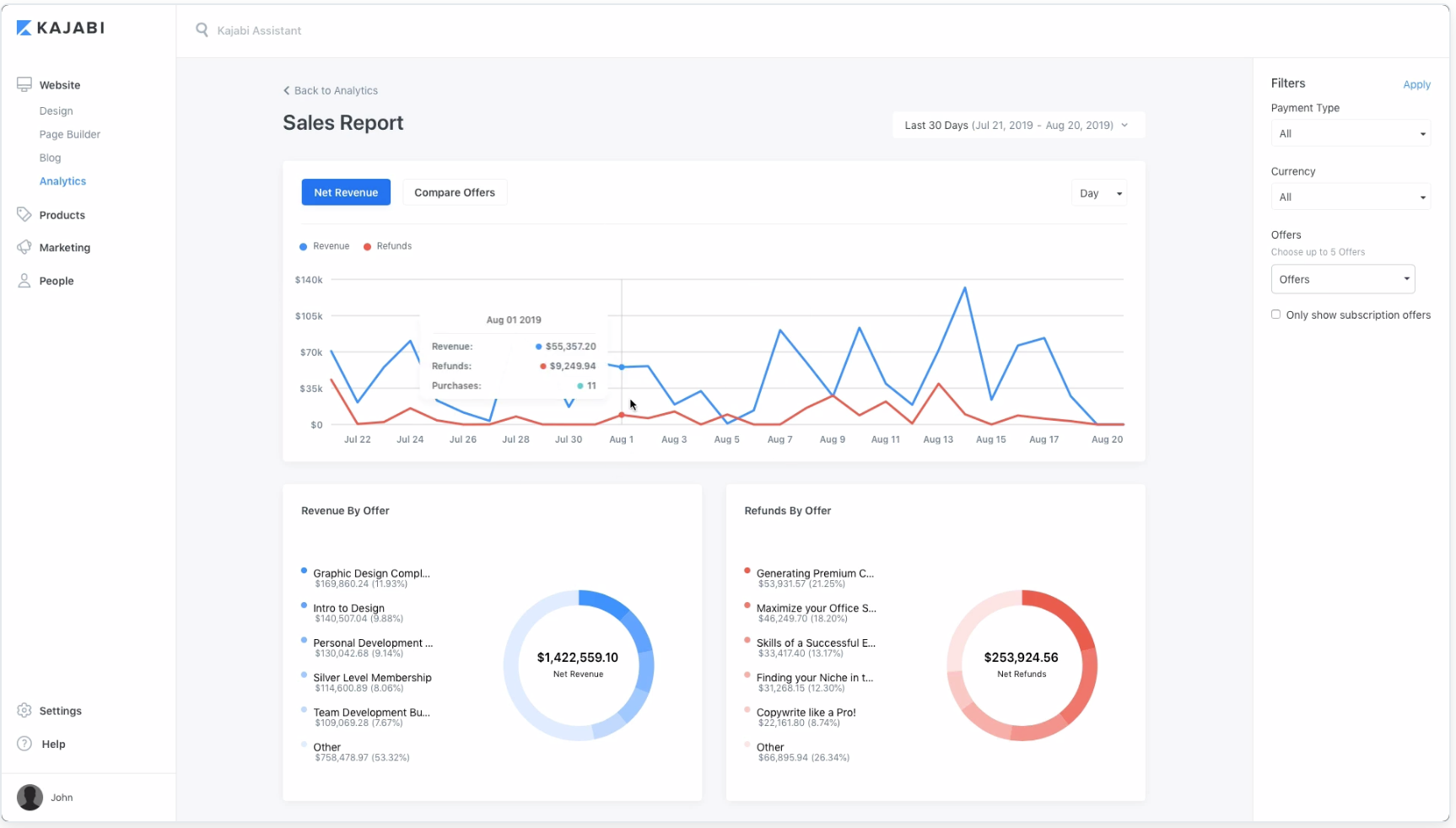The width and height of the screenshot is (1456, 828).
Task: Click John's profile avatar
Action: (x=30, y=798)
